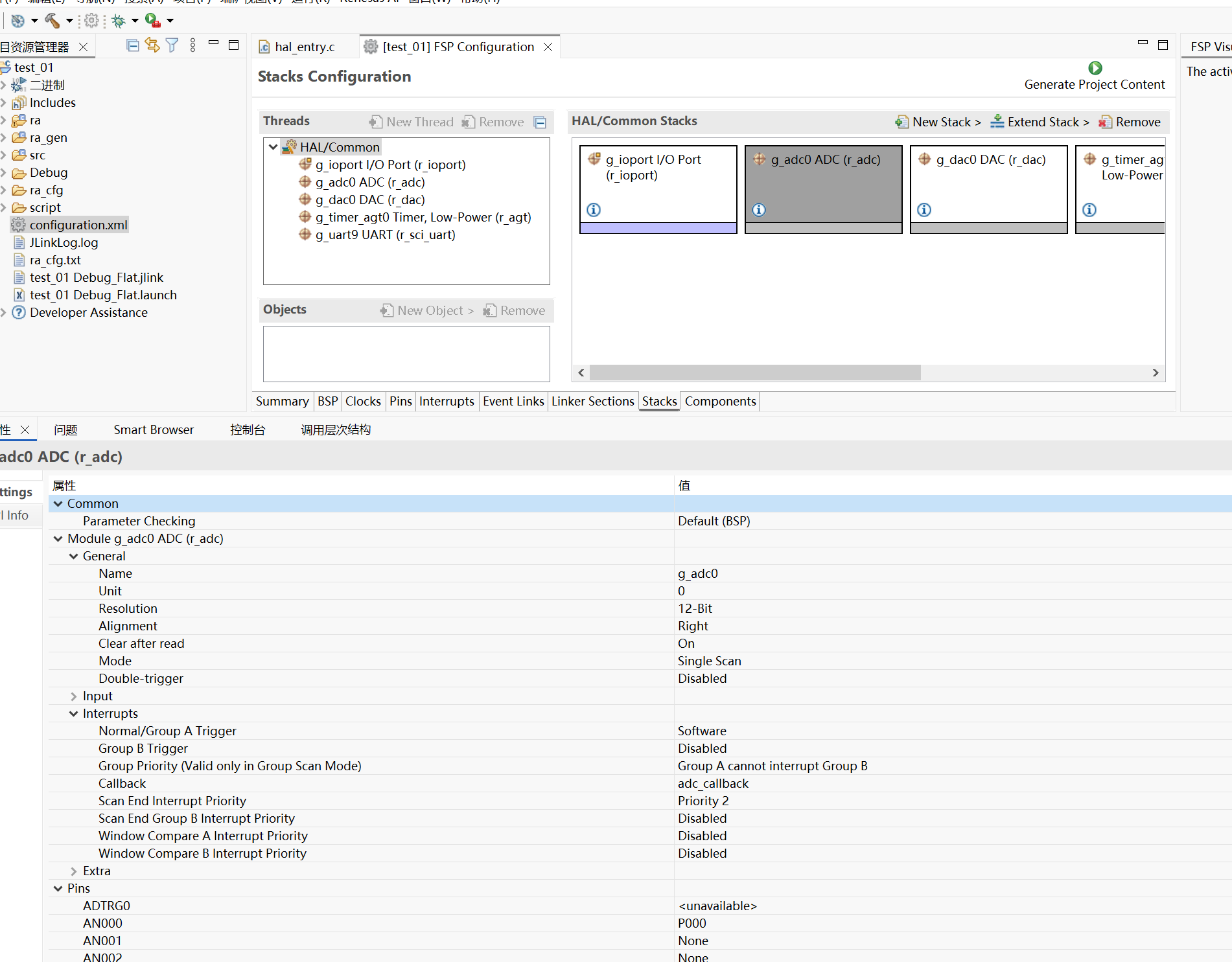
Task: Select the g_dac0 DAC stack block
Action: pyautogui.click(x=989, y=189)
